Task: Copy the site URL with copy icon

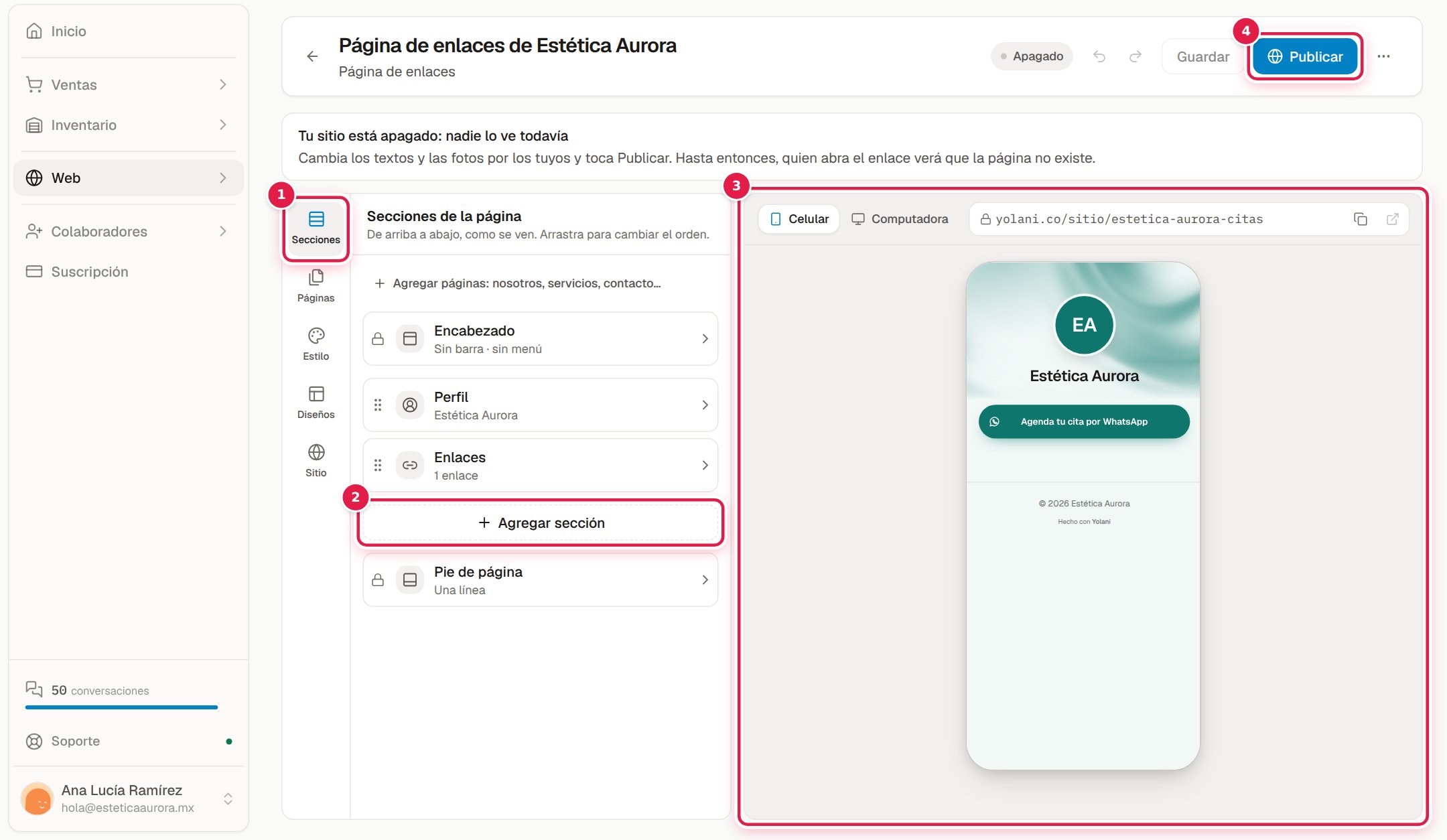Action: 1361,219
